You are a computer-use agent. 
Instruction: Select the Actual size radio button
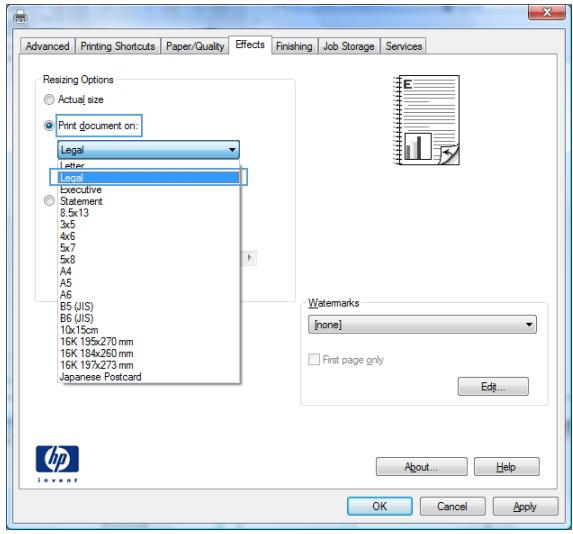(x=49, y=99)
